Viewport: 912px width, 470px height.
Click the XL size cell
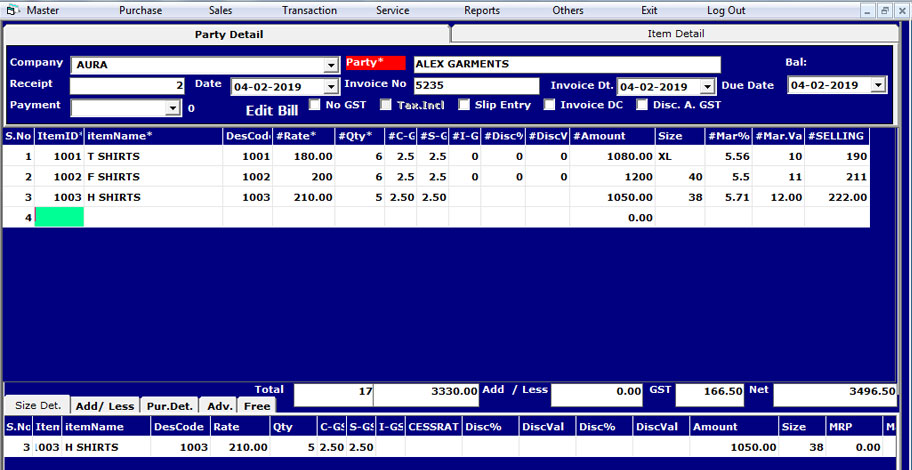(x=680, y=156)
